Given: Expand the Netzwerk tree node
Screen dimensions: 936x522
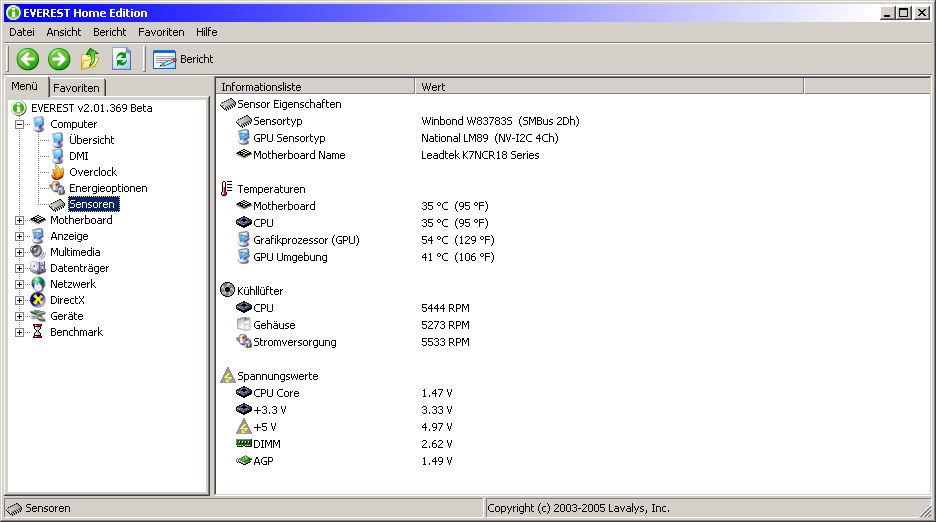Looking at the screenshot, I should (x=20, y=284).
